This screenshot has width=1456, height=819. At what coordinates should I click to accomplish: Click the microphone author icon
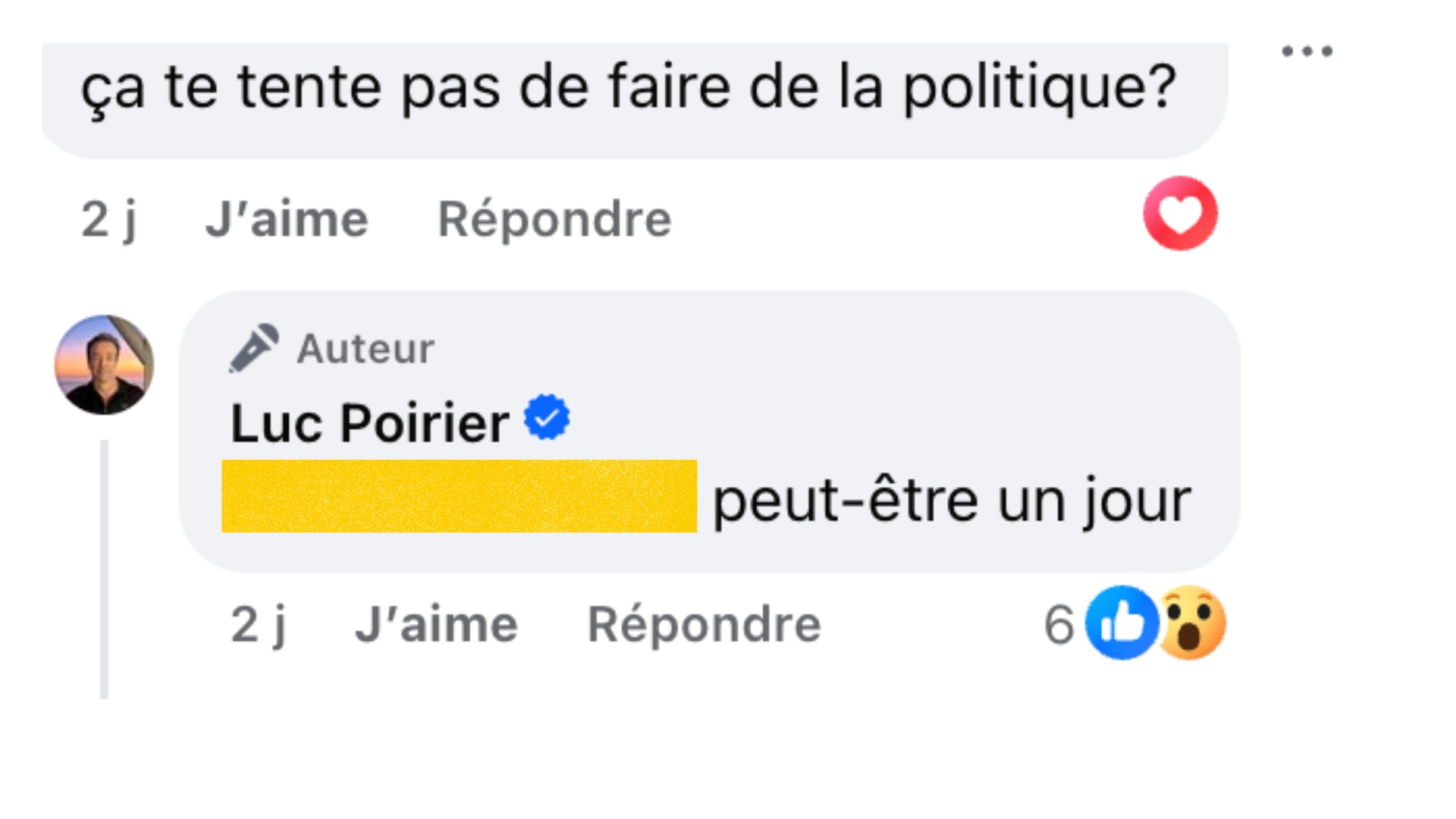tap(253, 349)
